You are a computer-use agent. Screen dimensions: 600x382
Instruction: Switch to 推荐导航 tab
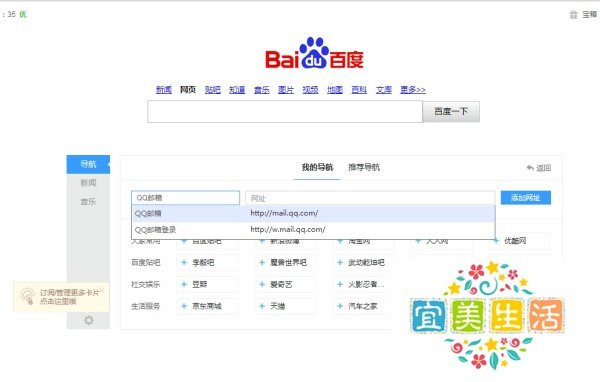tap(364, 167)
